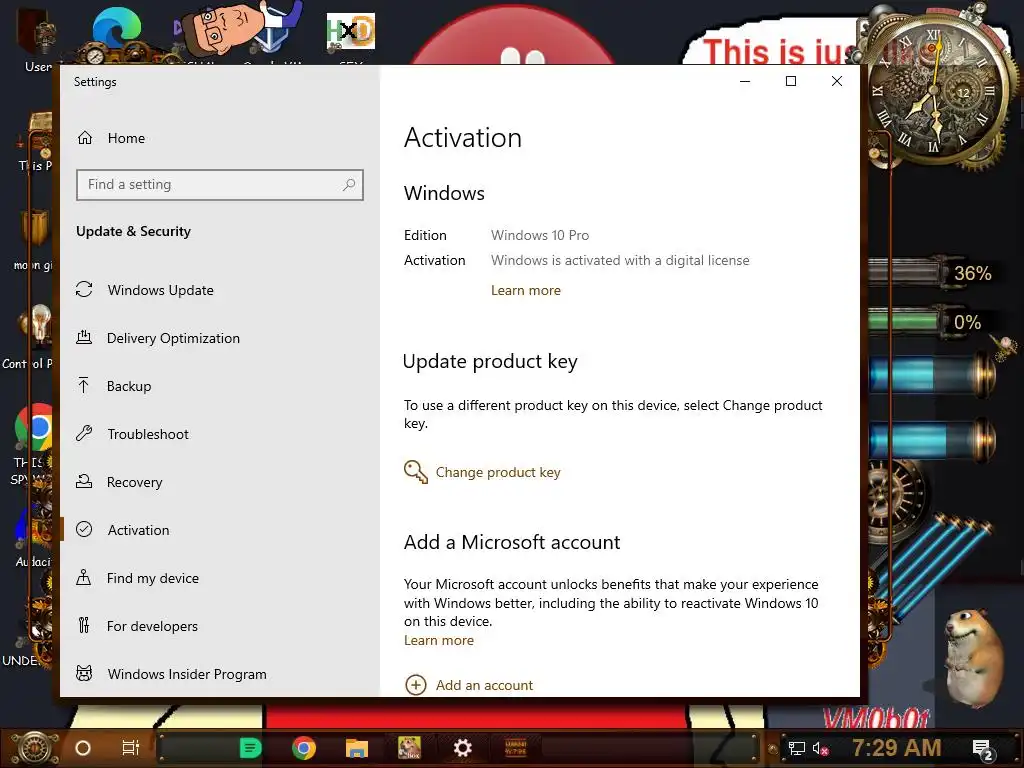This screenshot has width=1024, height=768.
Task: Minimize the Settings window
Action: coord(745,81)
